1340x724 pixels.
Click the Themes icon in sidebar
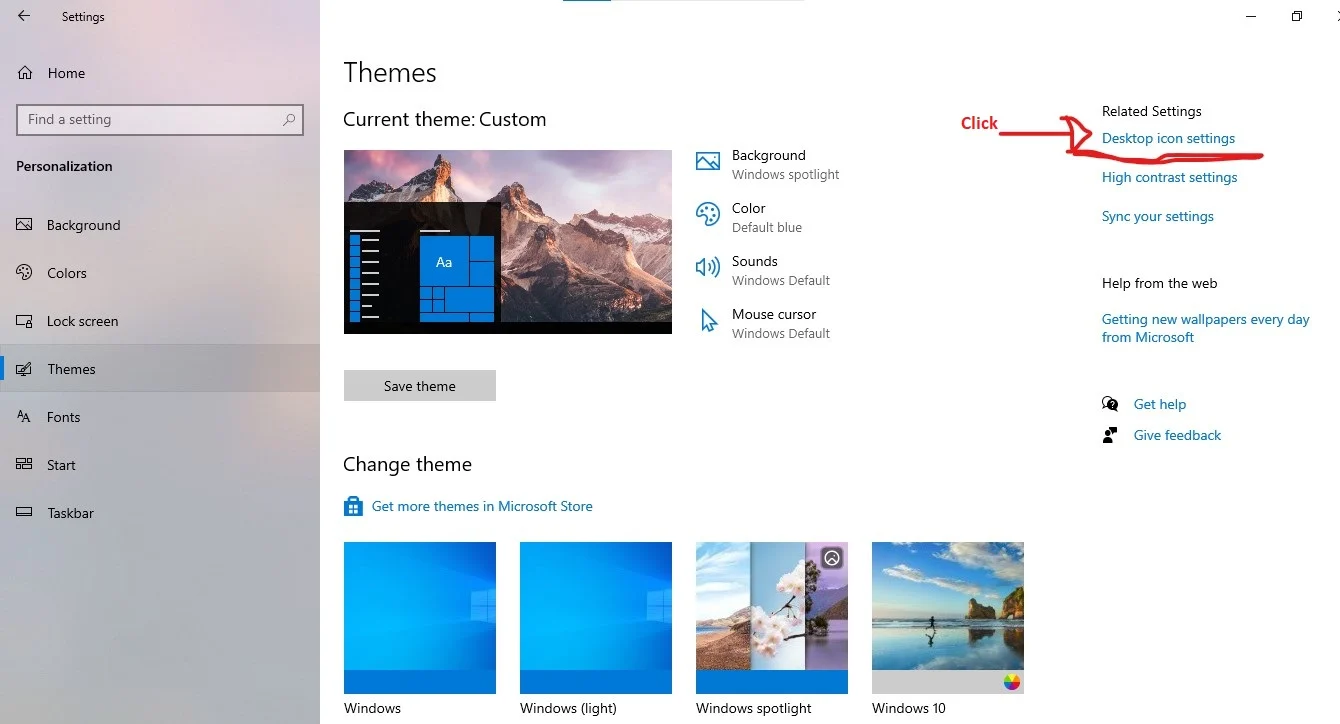(x=25, y=369)
